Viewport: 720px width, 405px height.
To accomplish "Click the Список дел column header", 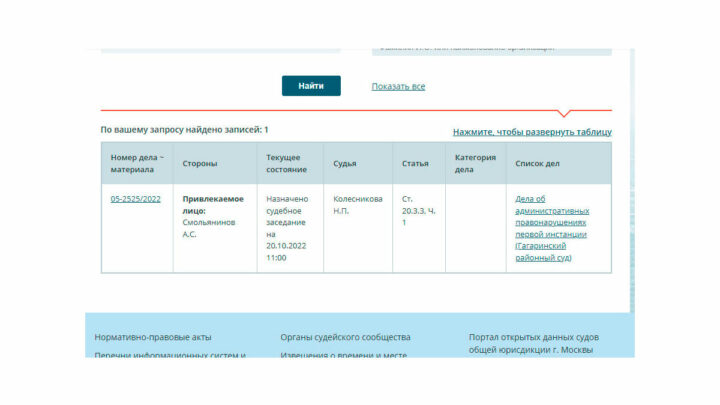I will (559, 163).
